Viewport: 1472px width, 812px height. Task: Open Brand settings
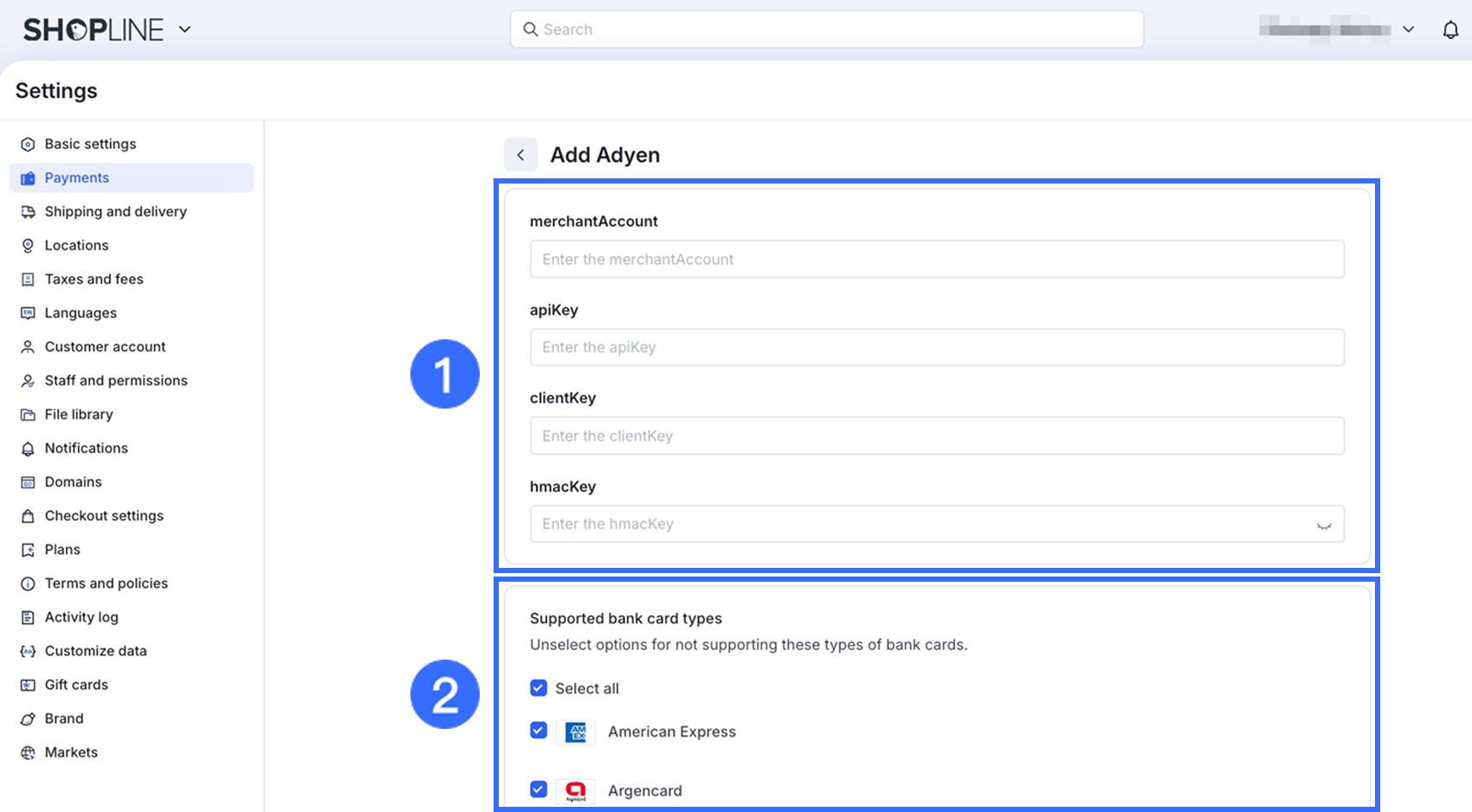132,718
